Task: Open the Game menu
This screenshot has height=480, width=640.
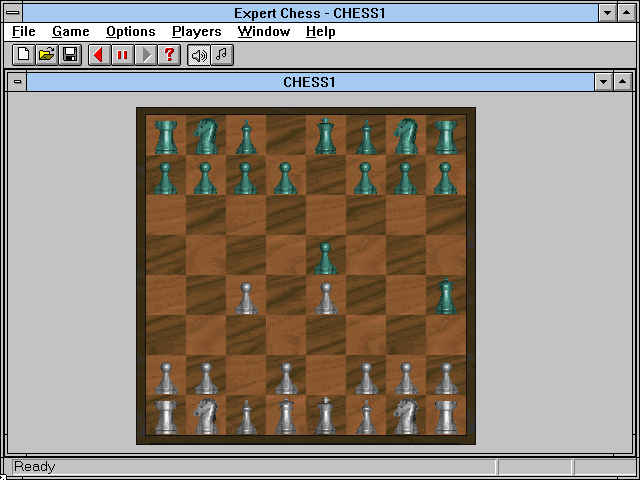Action: pos(71,32)
